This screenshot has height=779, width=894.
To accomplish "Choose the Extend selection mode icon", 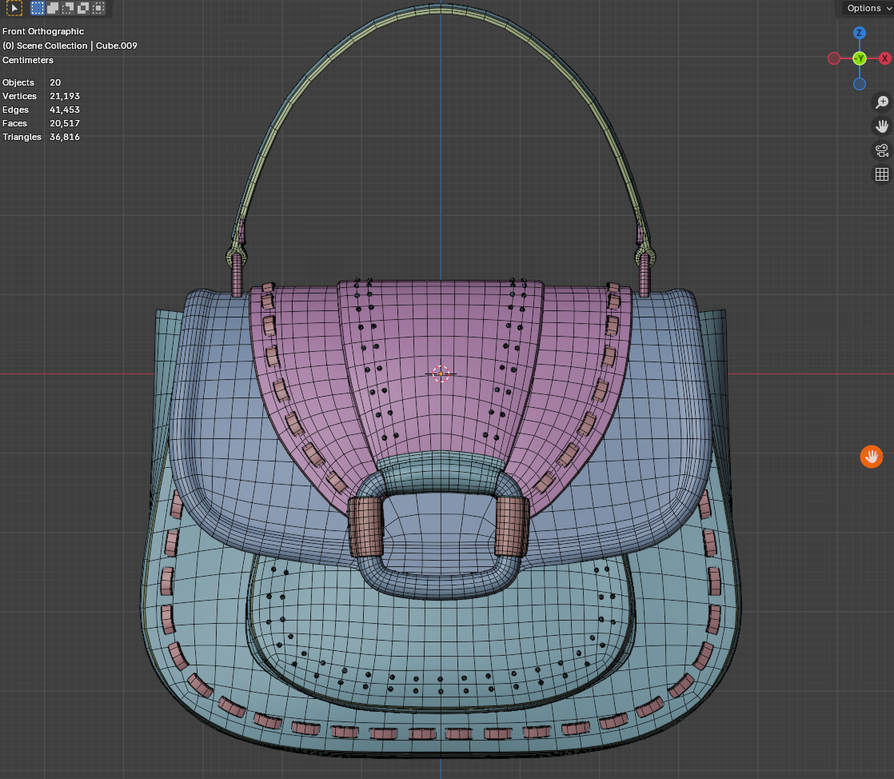I will (53, 8).
